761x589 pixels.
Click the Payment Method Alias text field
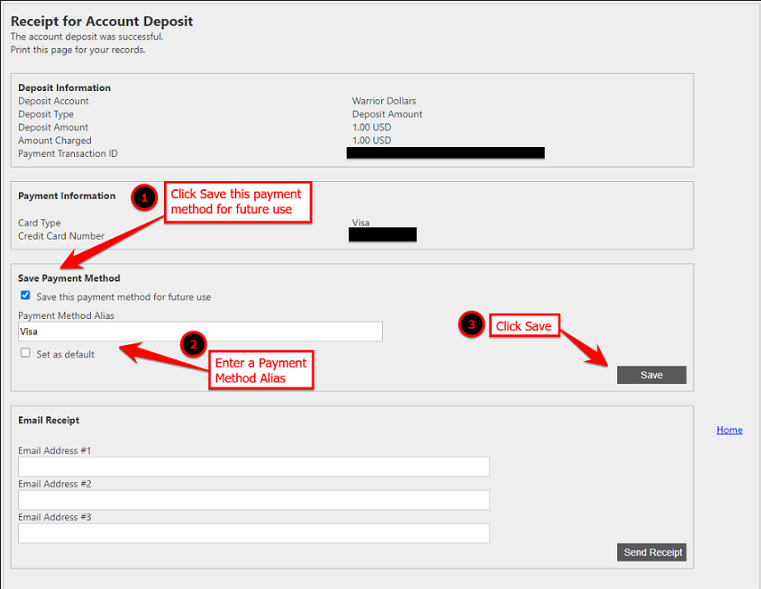tap(200, 332)
